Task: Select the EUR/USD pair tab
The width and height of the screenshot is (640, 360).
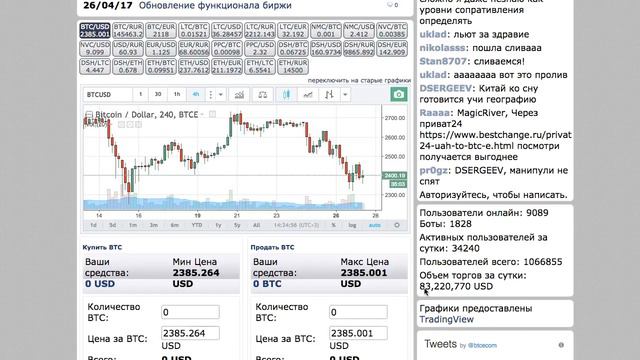Action: [161, 49]
